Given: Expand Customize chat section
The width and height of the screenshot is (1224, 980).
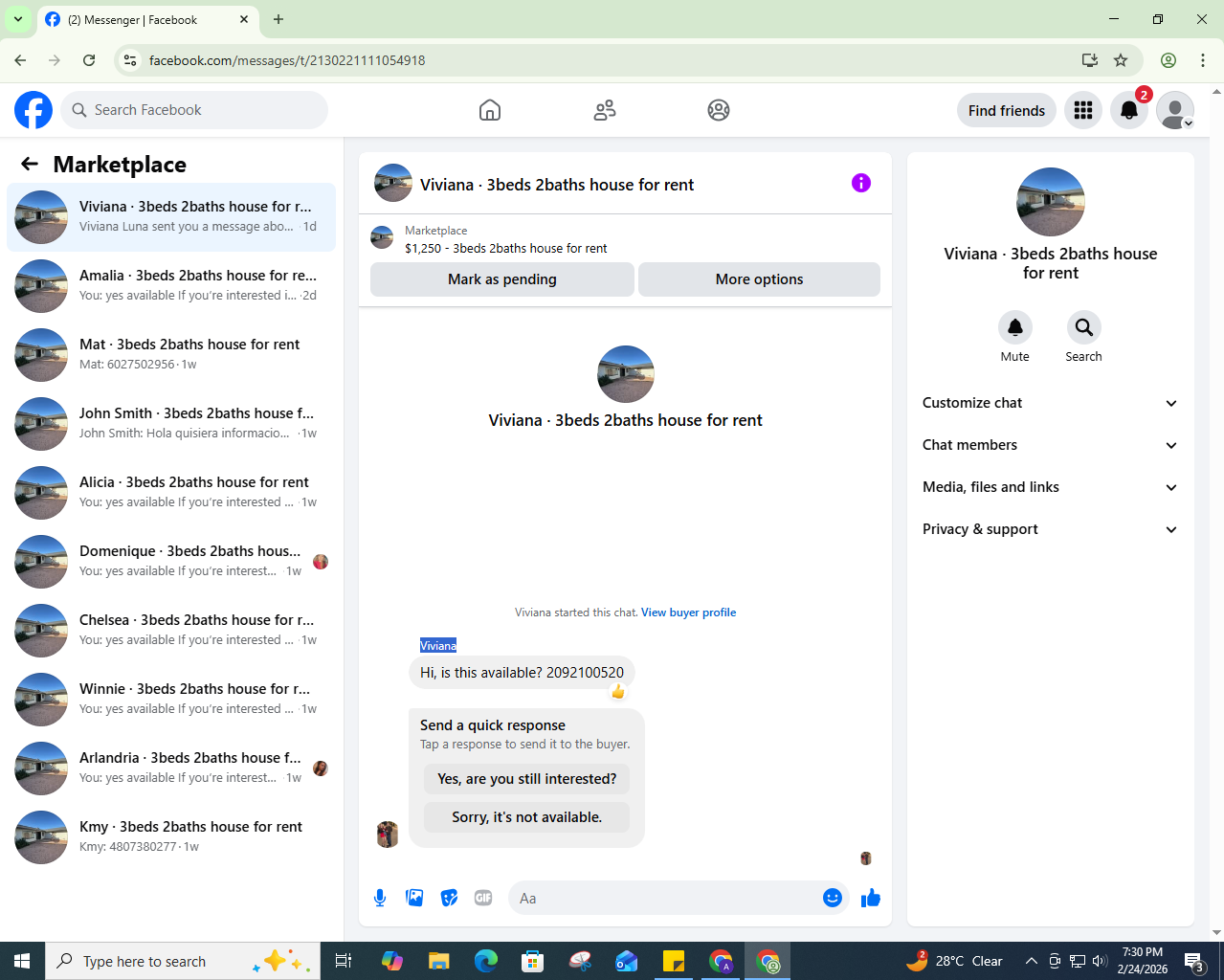Looking at the screenshot, I should [x=1051, y=403].
